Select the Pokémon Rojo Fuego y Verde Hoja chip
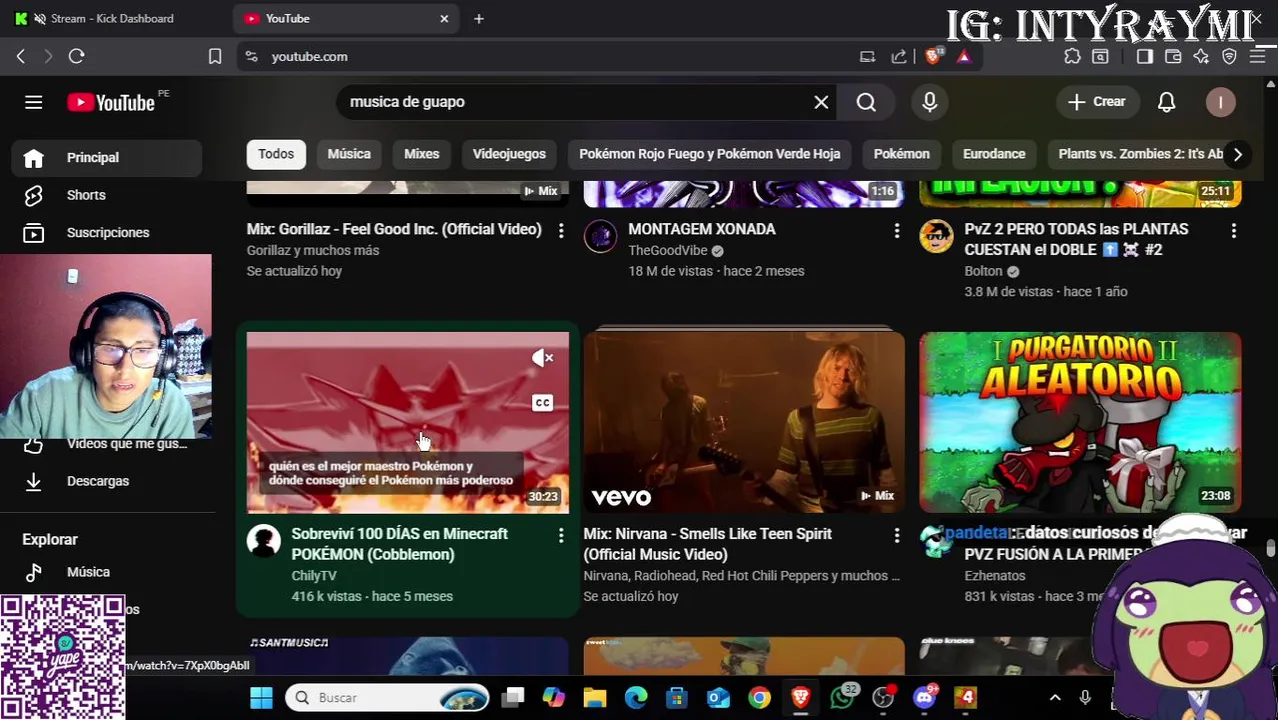Screen dimensions: 1278x720 click(x=709, y=154)
